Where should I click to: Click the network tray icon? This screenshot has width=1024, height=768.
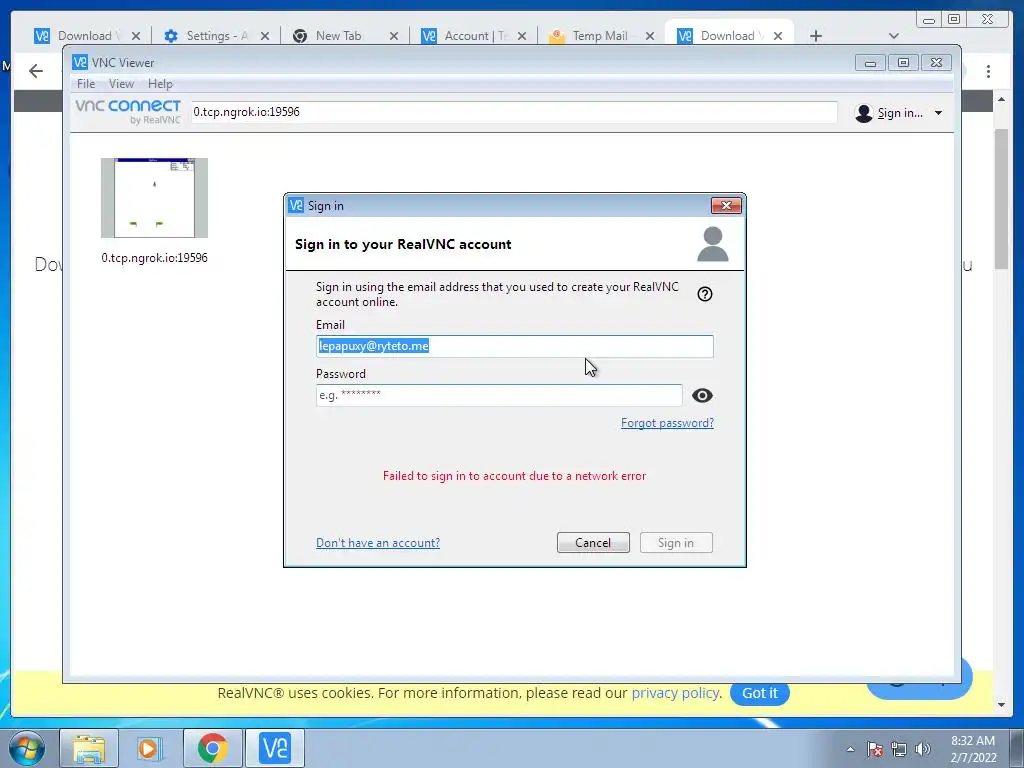899,749
